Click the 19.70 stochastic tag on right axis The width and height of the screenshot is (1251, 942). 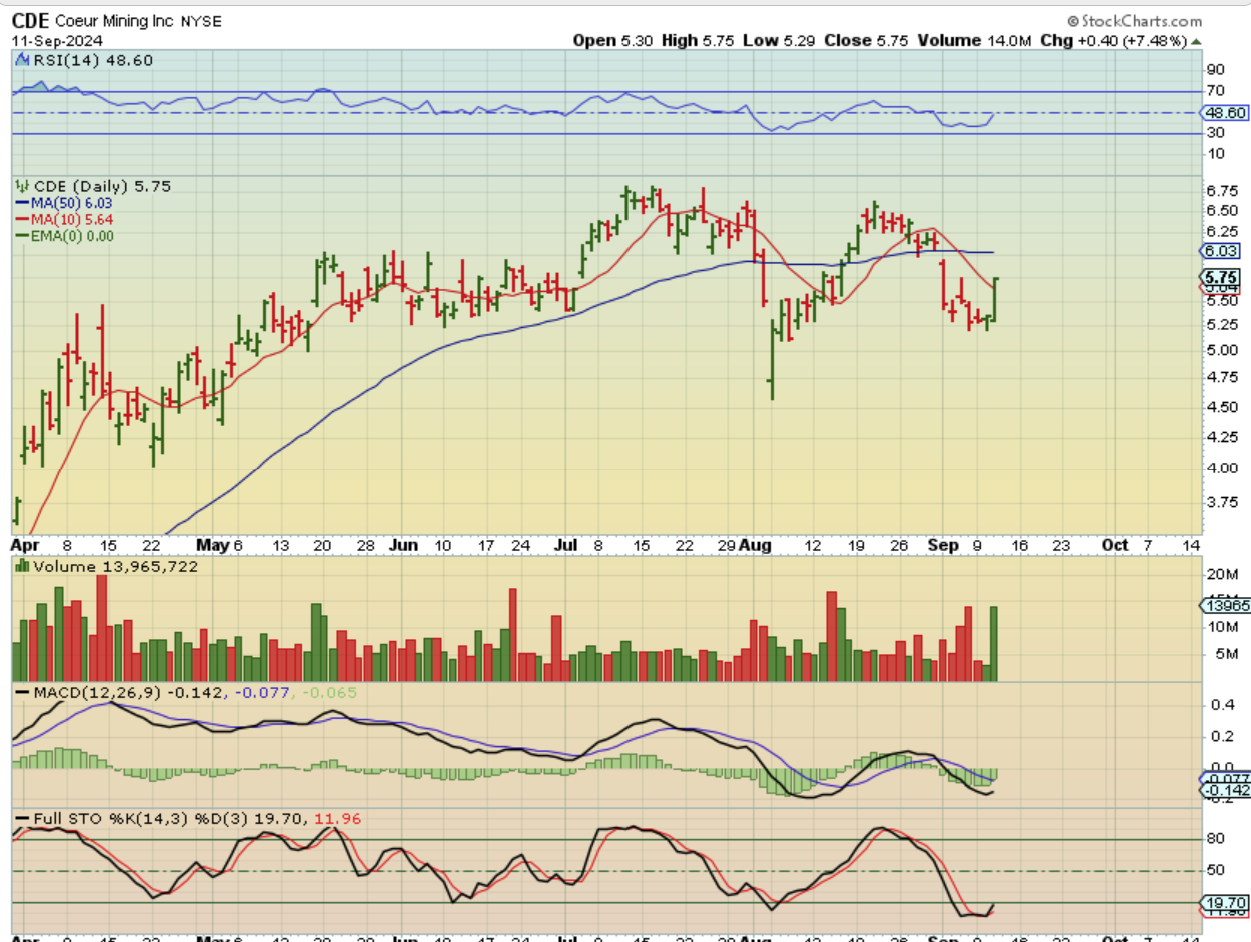1222,901
